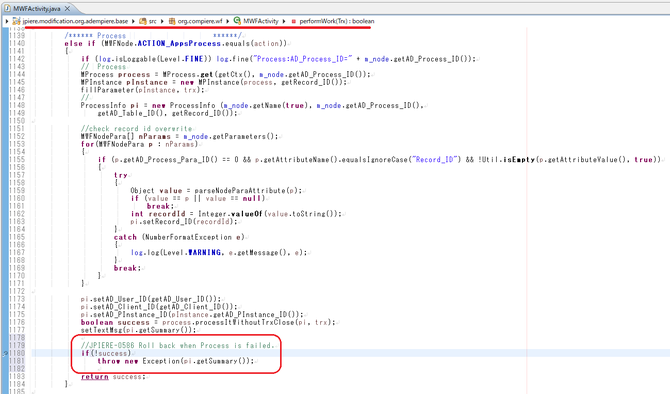Expand the arrow after MWFActivity breadcrumb
Viewport: 670px width, 394px height.
tap(284, 21)
